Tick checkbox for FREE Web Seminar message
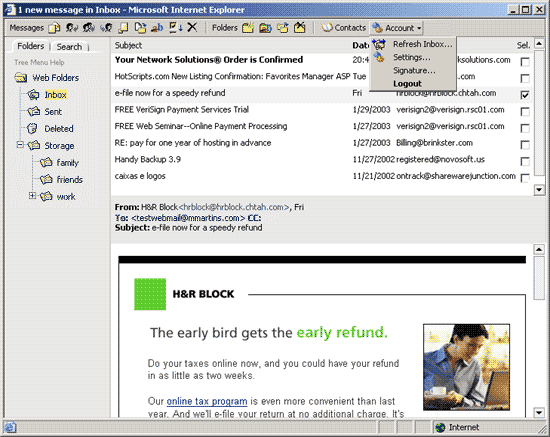Screen dimensions: 550x437 tap(525, 128)
